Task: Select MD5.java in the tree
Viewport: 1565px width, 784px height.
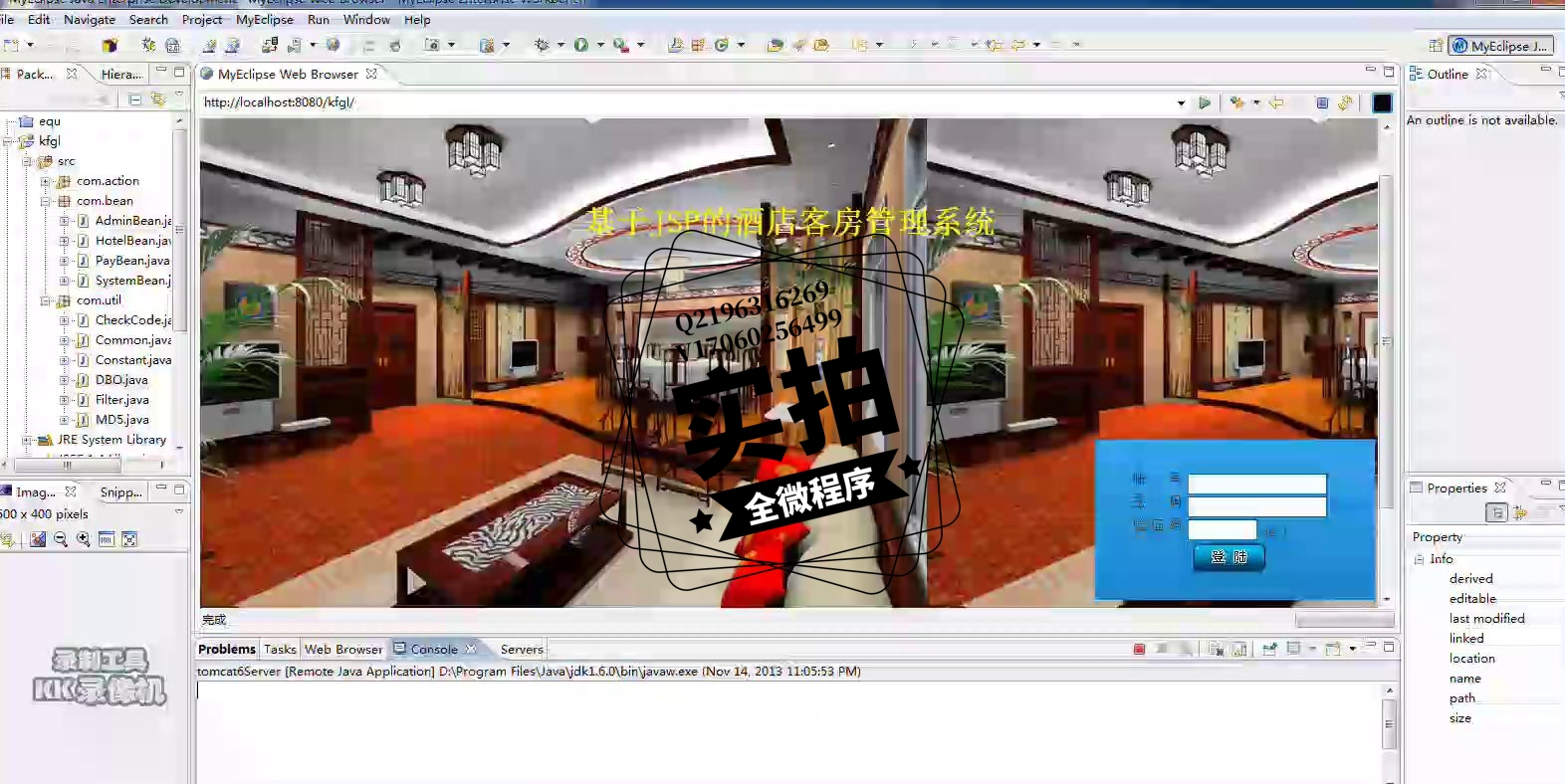Action: click(121, 420)
